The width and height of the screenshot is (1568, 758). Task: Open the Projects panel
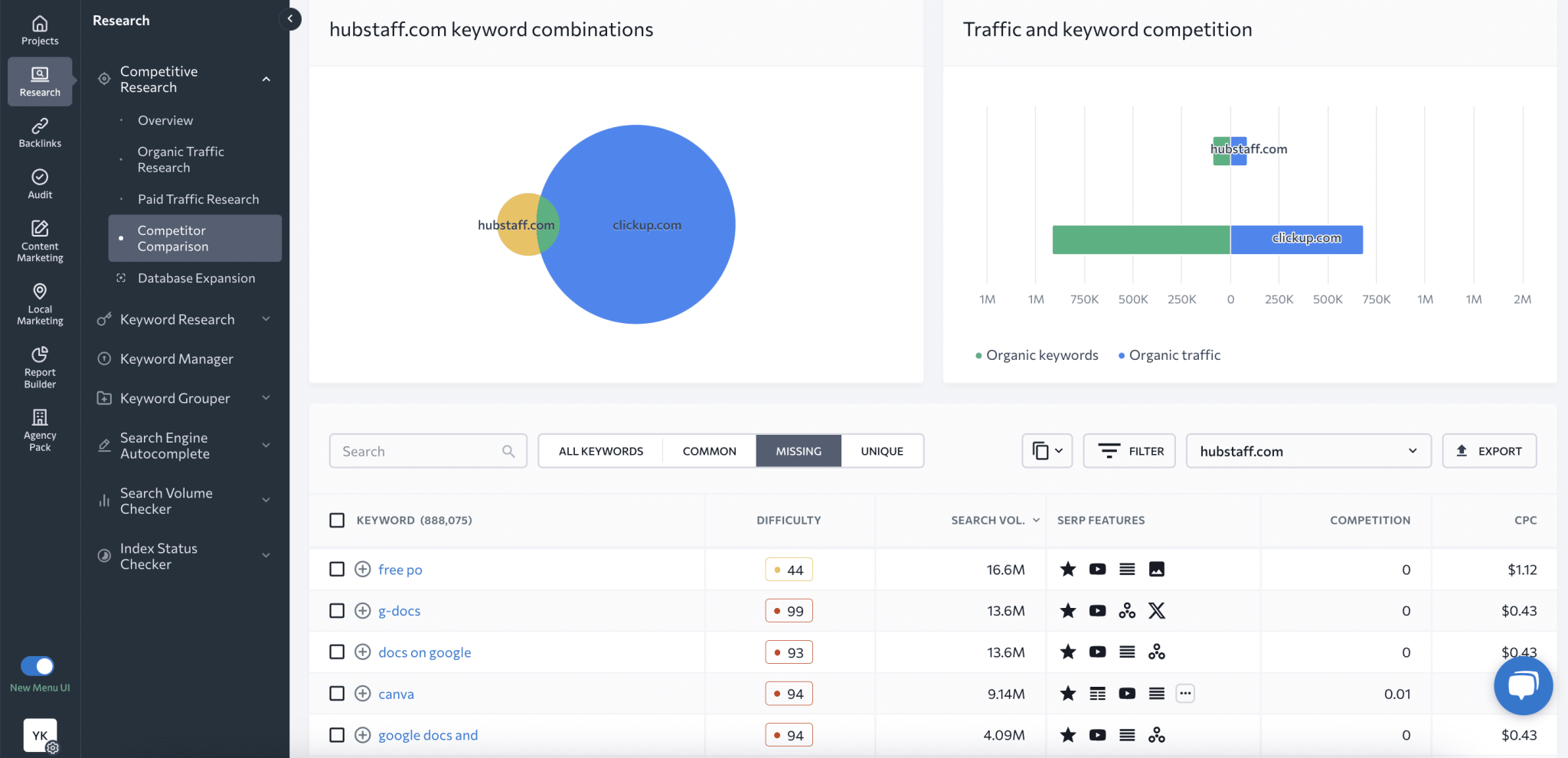(39, 31)
